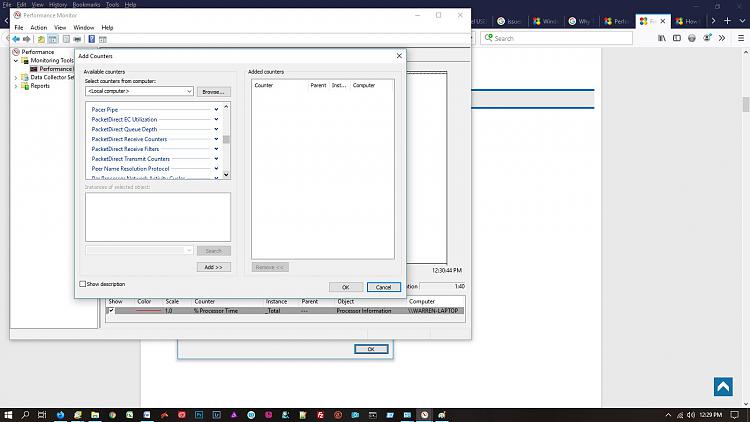
Task: Expand the Reports tree node
Action: click(16, 86)
